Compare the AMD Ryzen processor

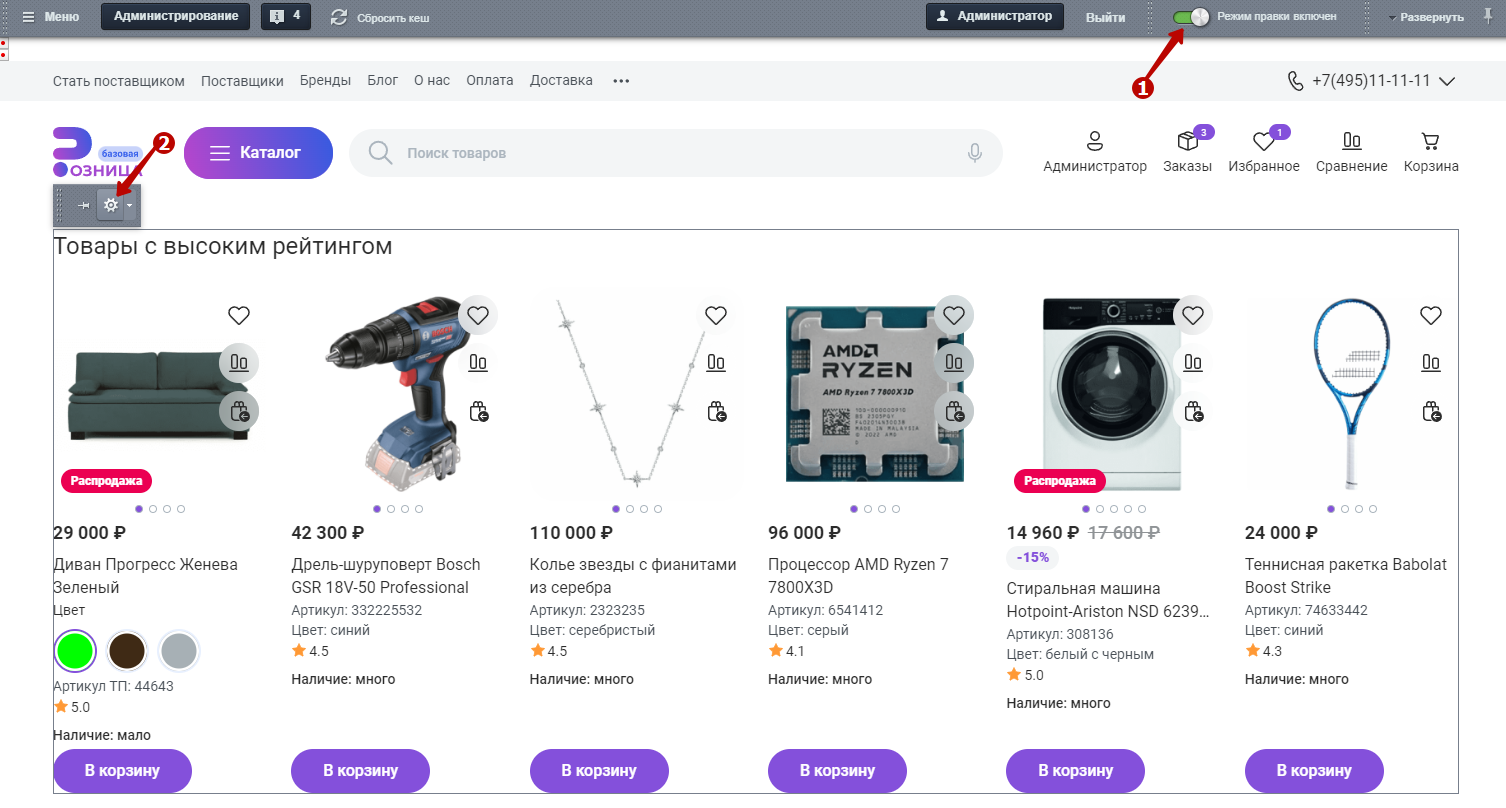click(954, 362)
